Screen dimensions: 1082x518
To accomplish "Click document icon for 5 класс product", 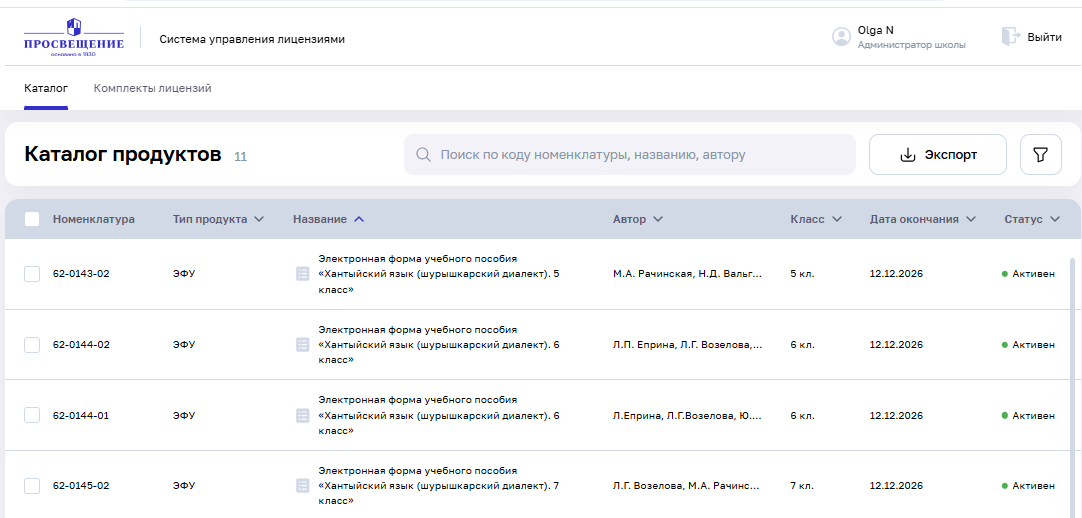I will pyautogui.click(x=302, y=274).
